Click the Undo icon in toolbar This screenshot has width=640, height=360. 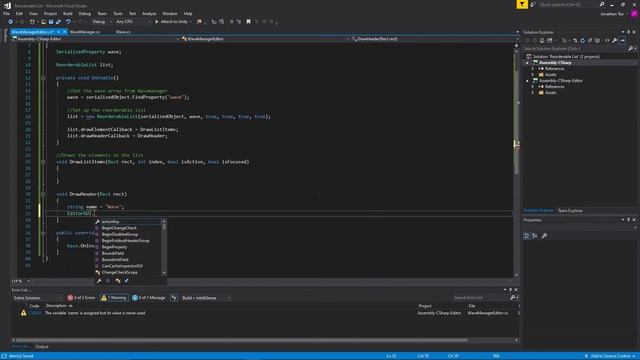tap(68, 22)
